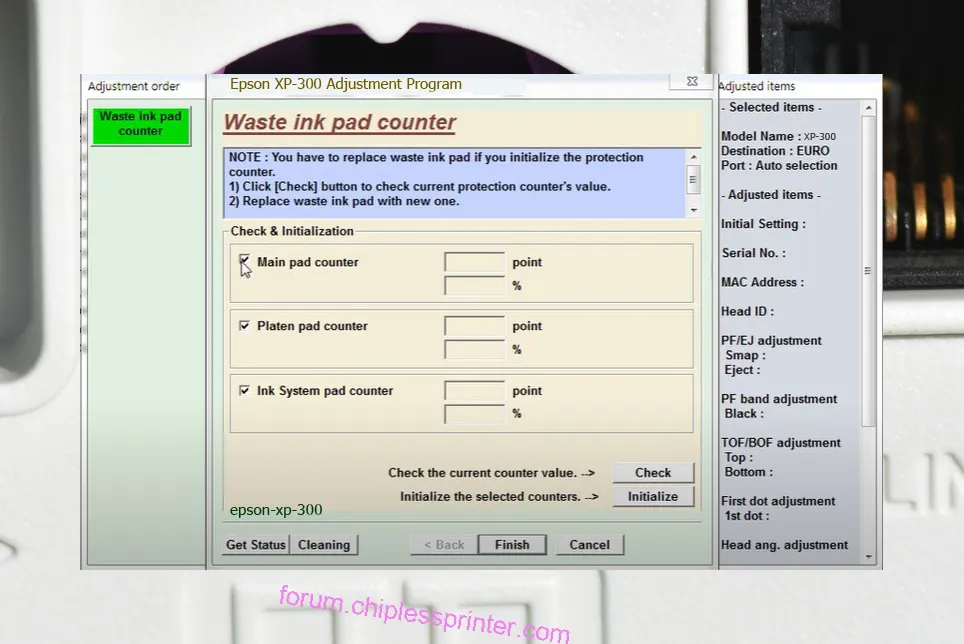
Task: Click the 'Head ang. adjustment' entry
Action: (x=784, y=545)
